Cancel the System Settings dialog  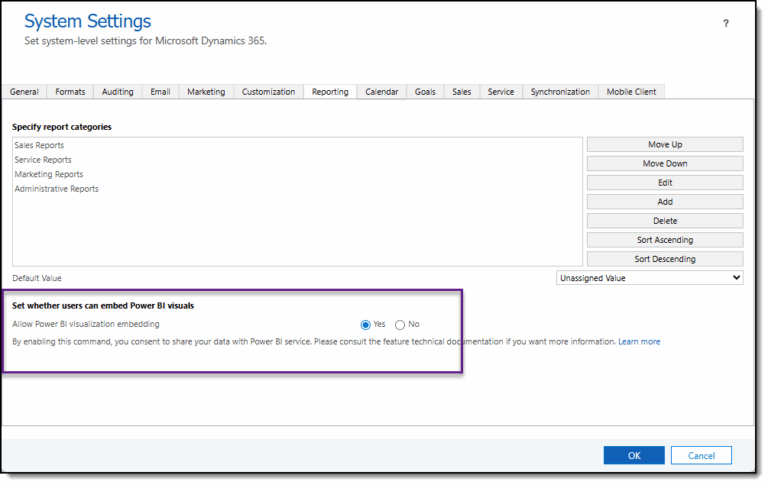click(x=701, y=456)
